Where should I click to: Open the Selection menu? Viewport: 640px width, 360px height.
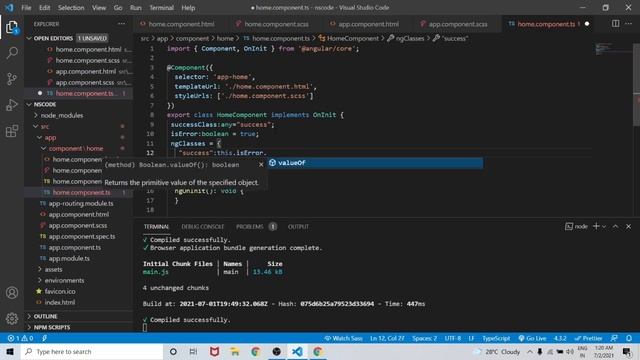click(71, 8)
